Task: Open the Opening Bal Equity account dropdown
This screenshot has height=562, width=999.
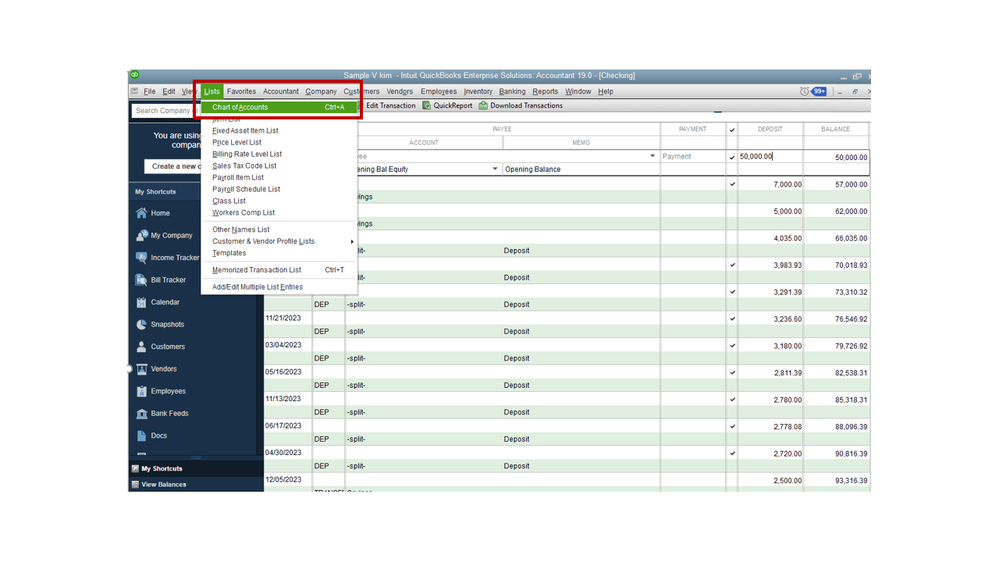Action: 494,170
